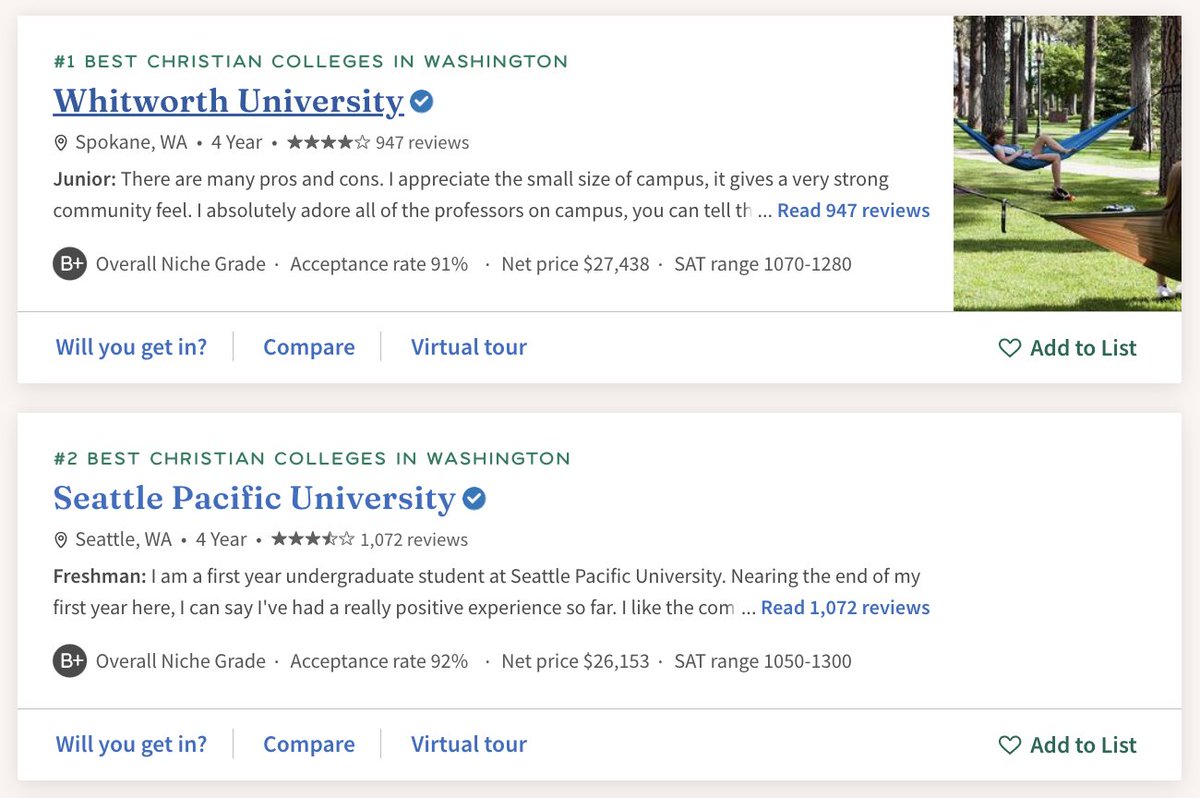Click Whitworth star rating icons

[x=328, y=142]
